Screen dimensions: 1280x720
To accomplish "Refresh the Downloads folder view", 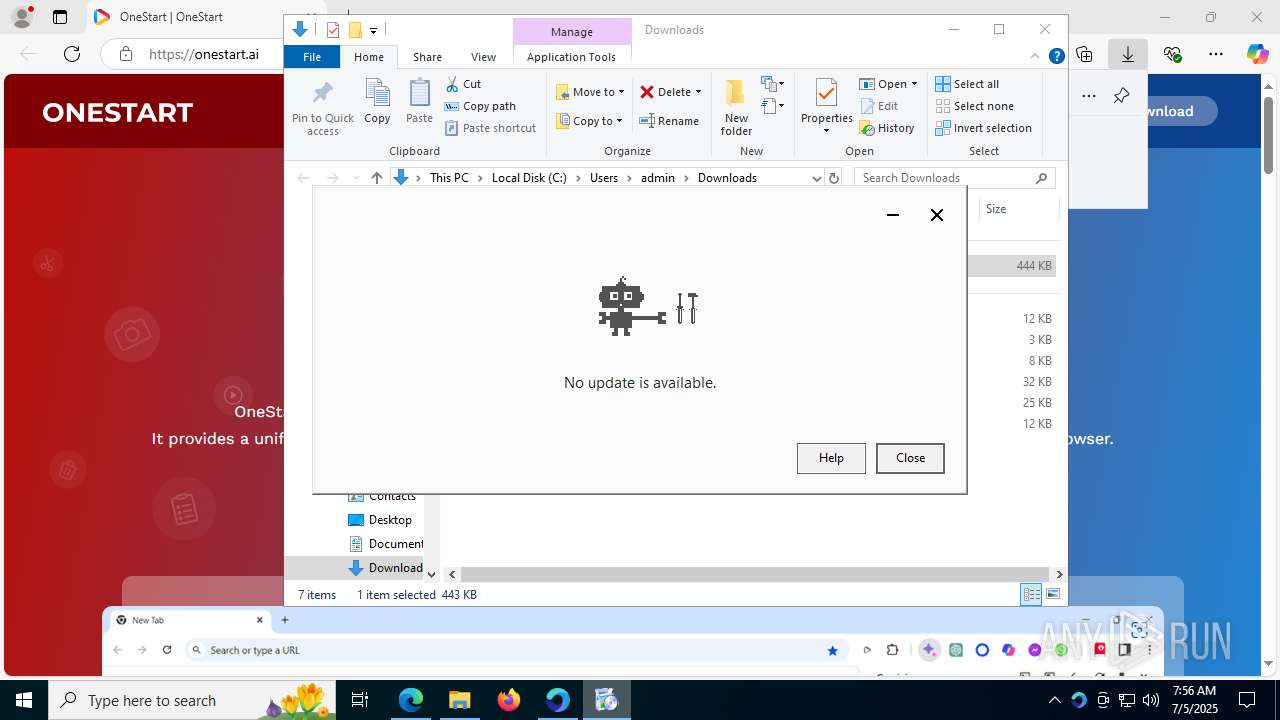I will point(834,178).
